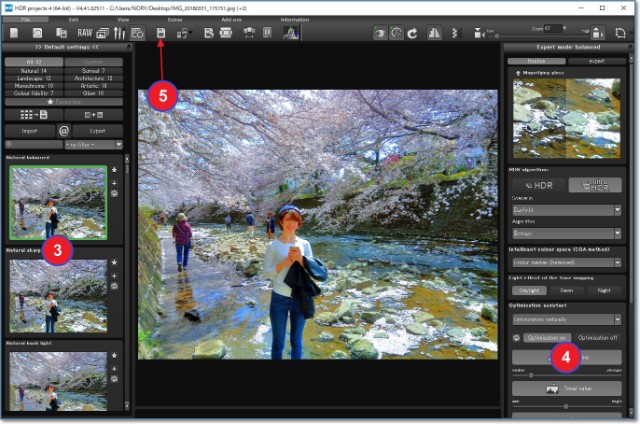Screen dimensions: 640x424
Task: Open the histogram icon in the toolbar
Action: click(290, 33)
